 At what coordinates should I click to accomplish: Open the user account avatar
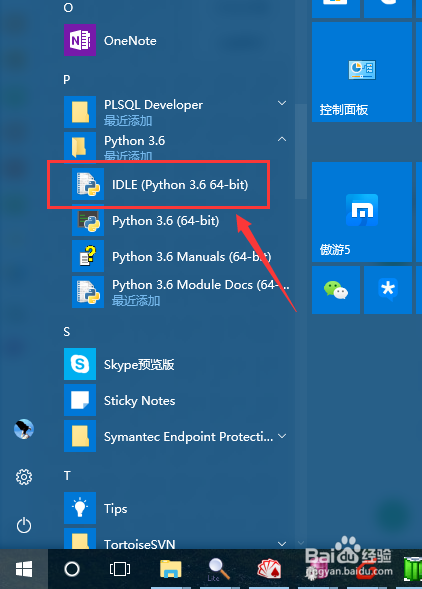(24, 429)
